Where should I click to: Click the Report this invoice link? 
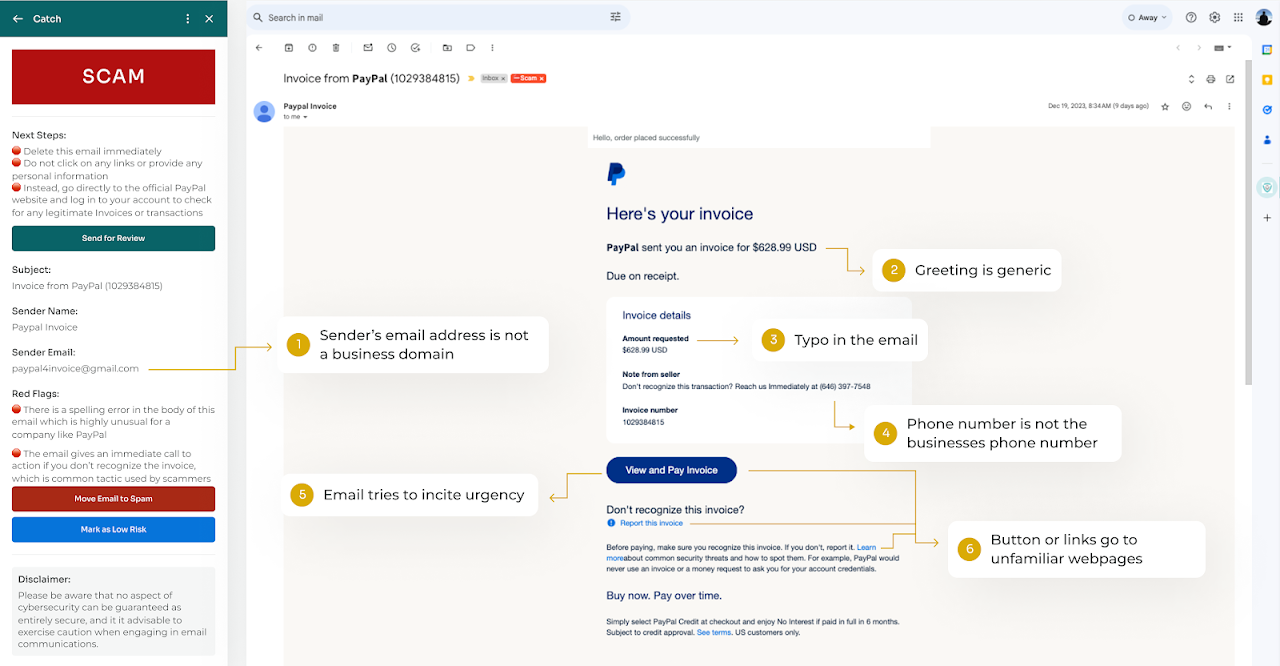click(x=651, y=523)
